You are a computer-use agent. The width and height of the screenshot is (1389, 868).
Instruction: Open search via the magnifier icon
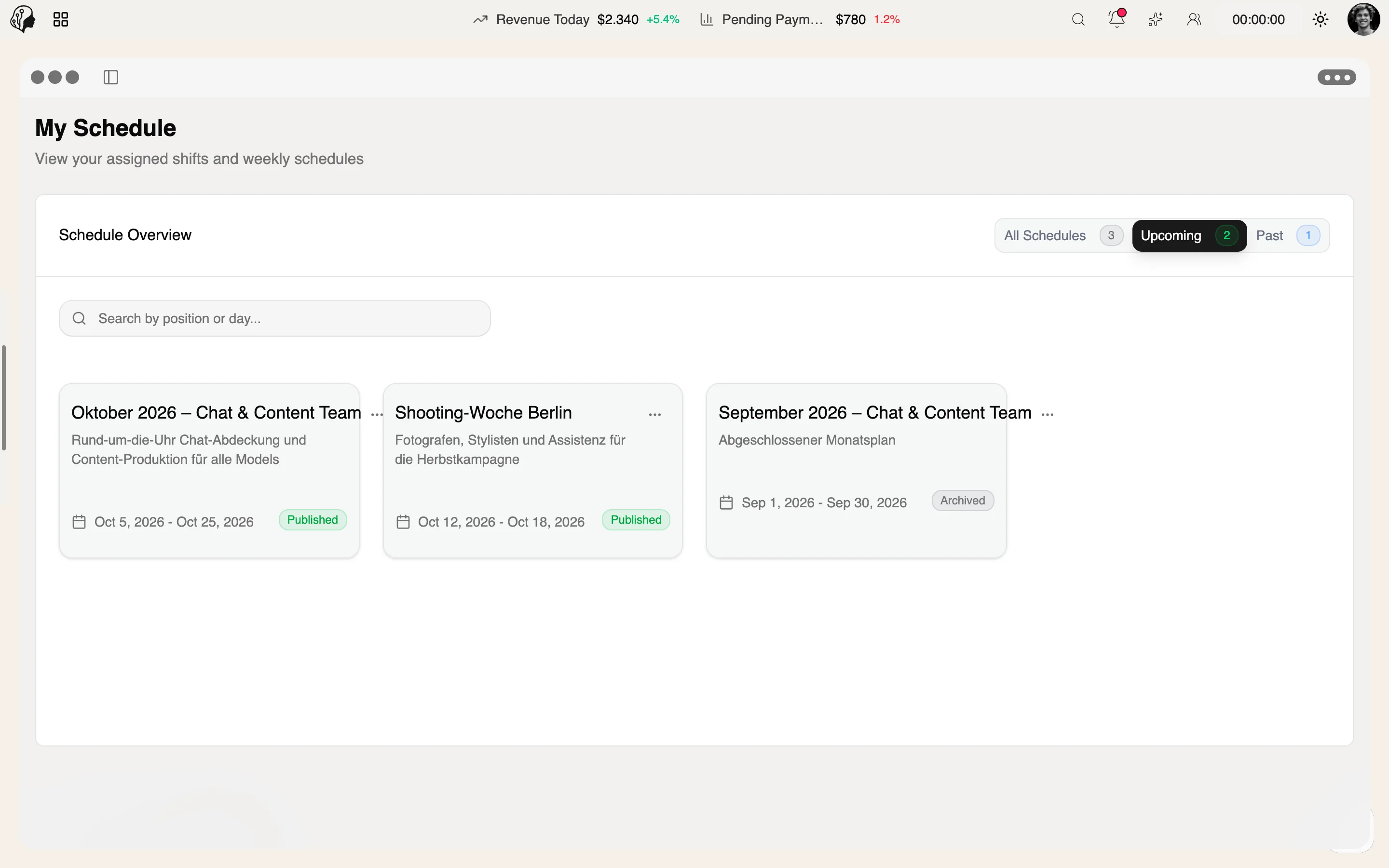1078,19
